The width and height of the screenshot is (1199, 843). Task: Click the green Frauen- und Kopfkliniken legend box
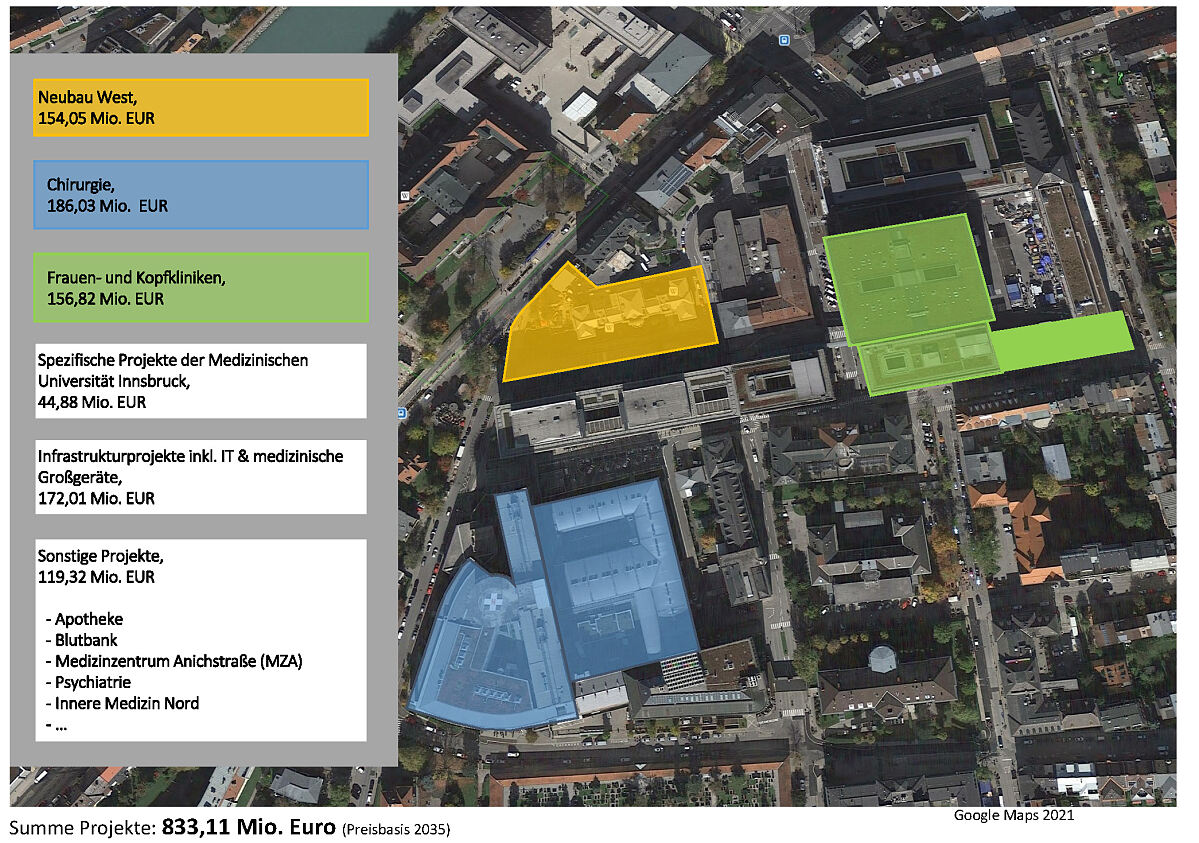tap(201, 288)
